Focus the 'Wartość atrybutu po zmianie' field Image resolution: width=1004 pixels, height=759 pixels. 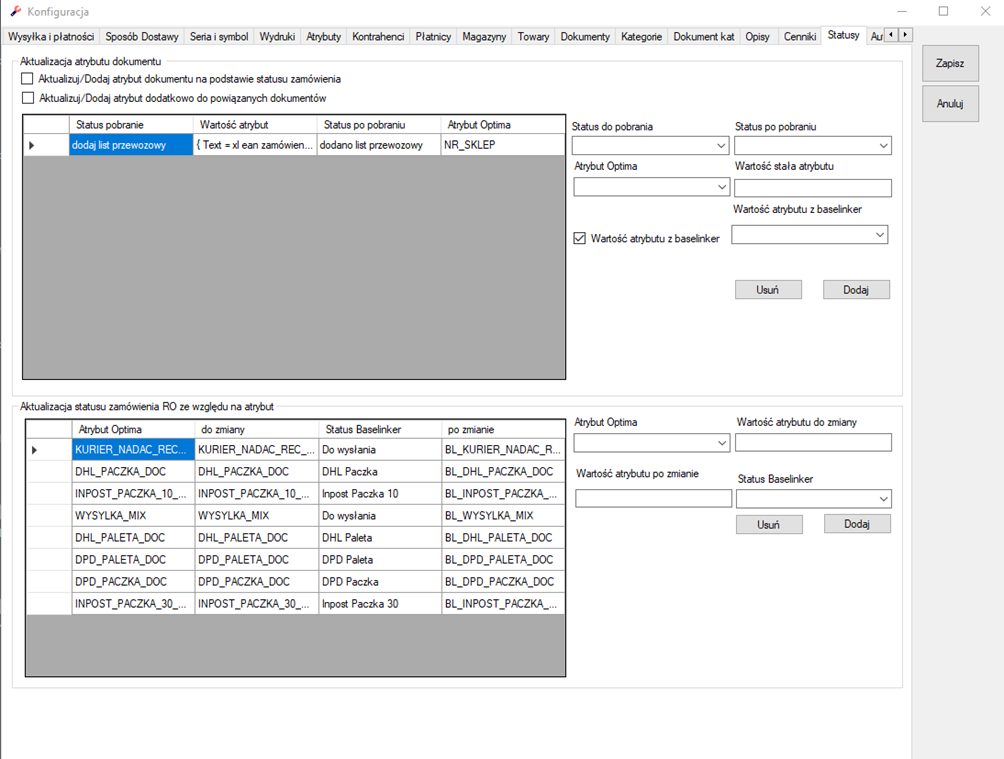[x=653, y=498]
